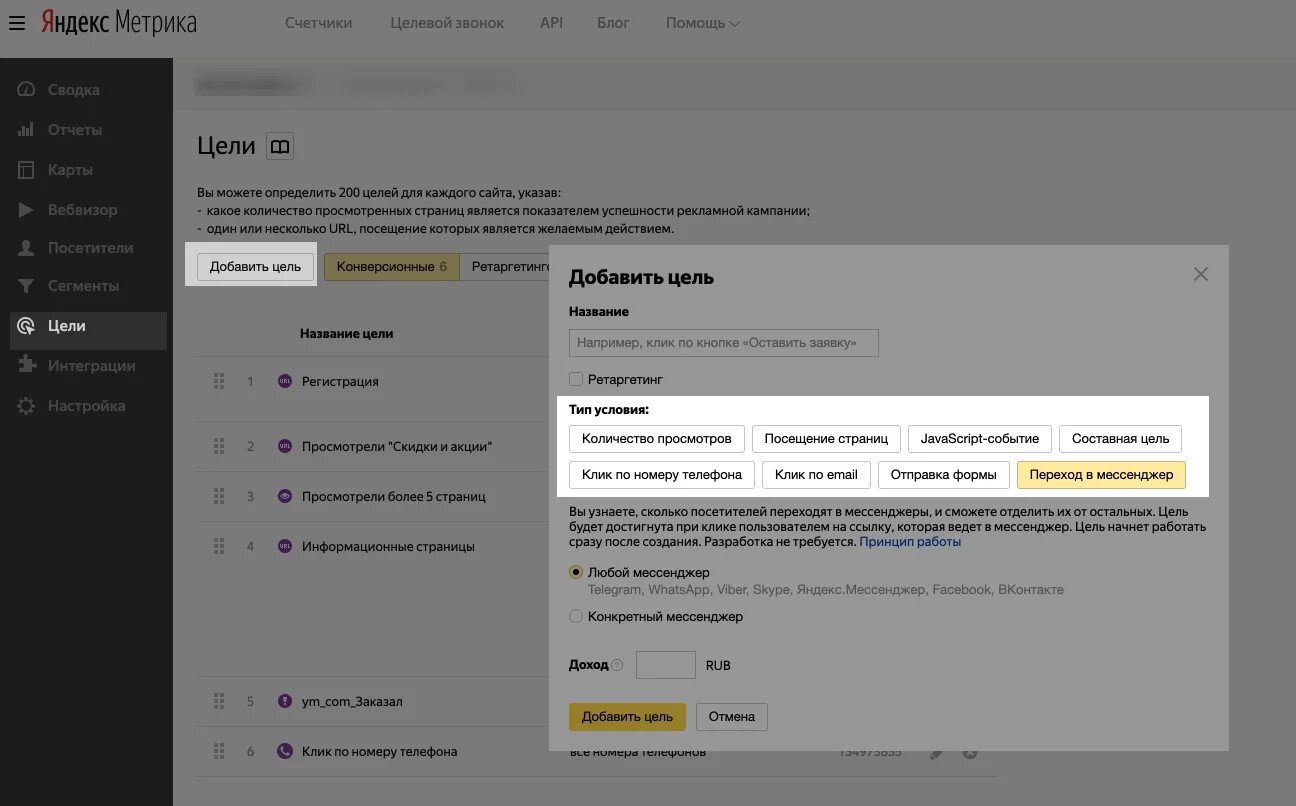Image resolution: width=1296 pixels, height=806 pixels.
Task: Click the question mark next to Доход
Action: [616, 665]
